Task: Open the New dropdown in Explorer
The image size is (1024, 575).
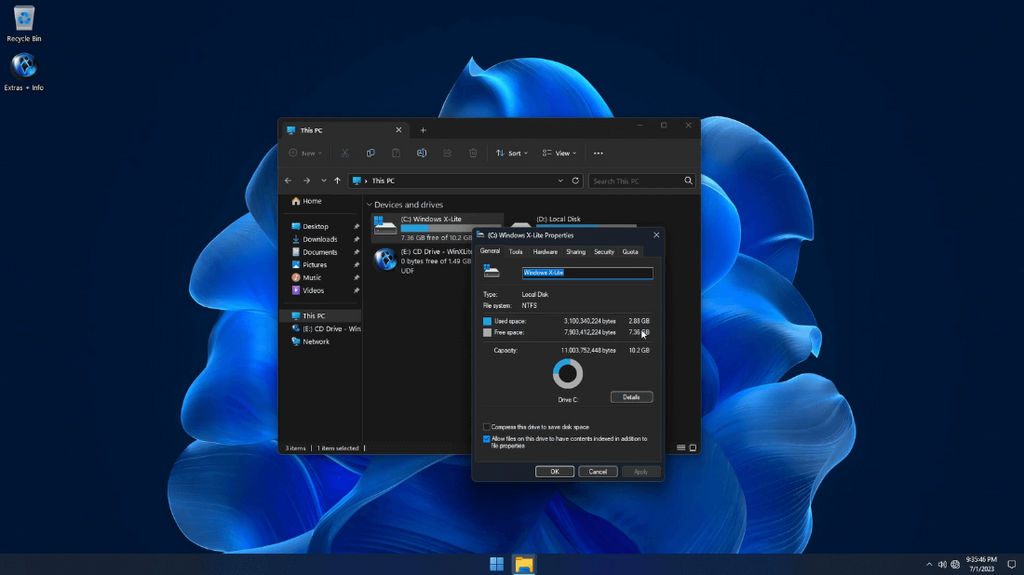Action: (x=306, y=153)
